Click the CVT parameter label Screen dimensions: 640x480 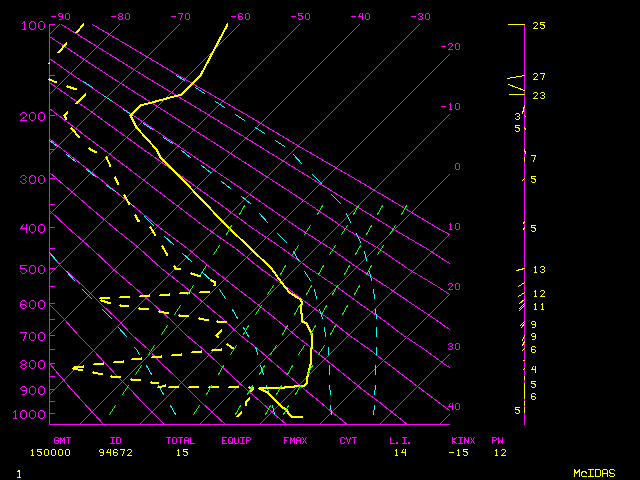[348, 440]
